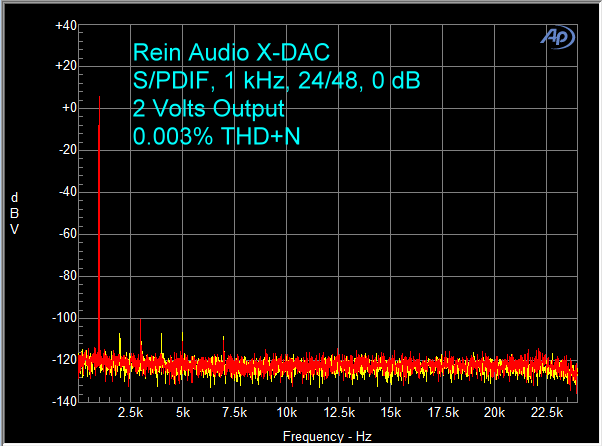Click the 10k tick on frequency axis
The image size is (602, 446).
pos(287,412)
